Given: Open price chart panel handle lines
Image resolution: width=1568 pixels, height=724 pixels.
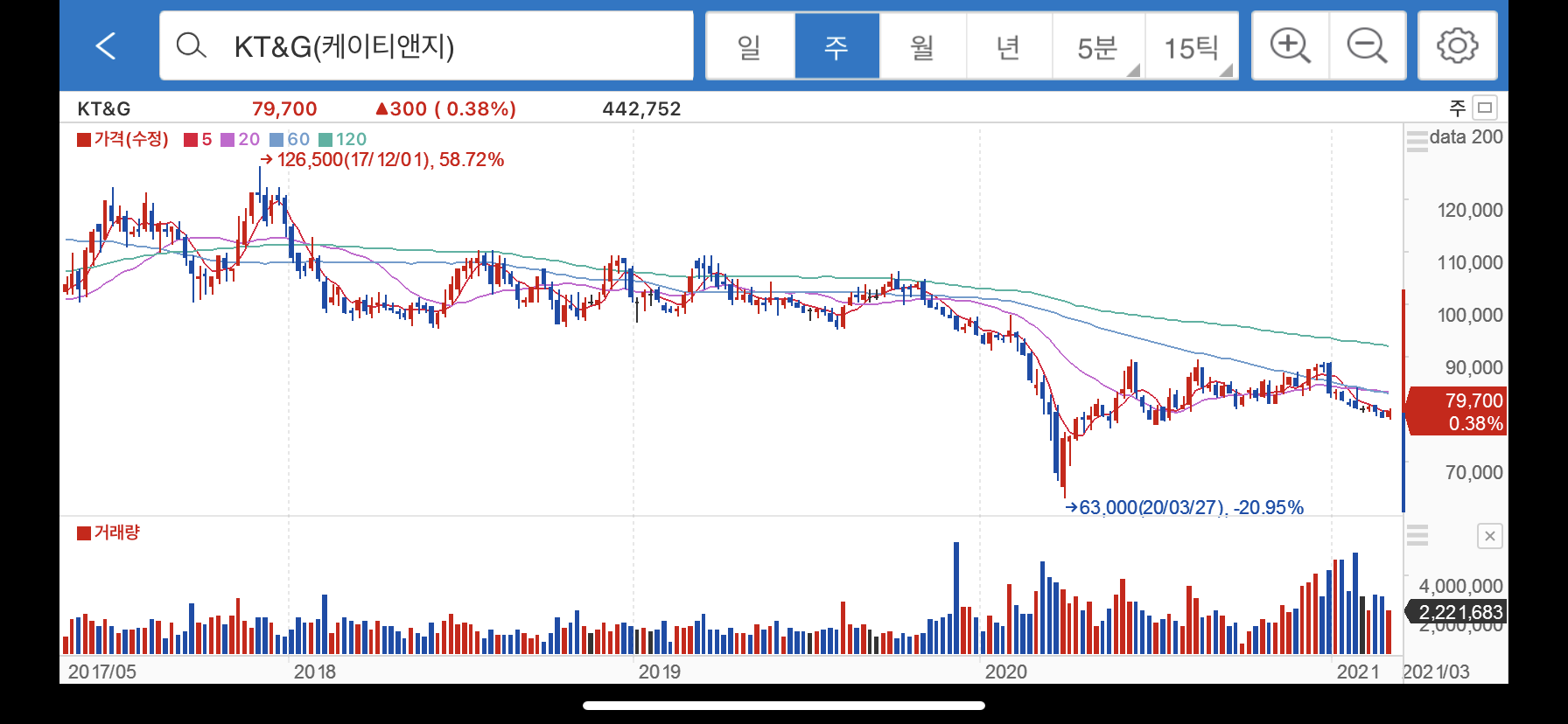Looking at the screenshot, I should 1417,140.
